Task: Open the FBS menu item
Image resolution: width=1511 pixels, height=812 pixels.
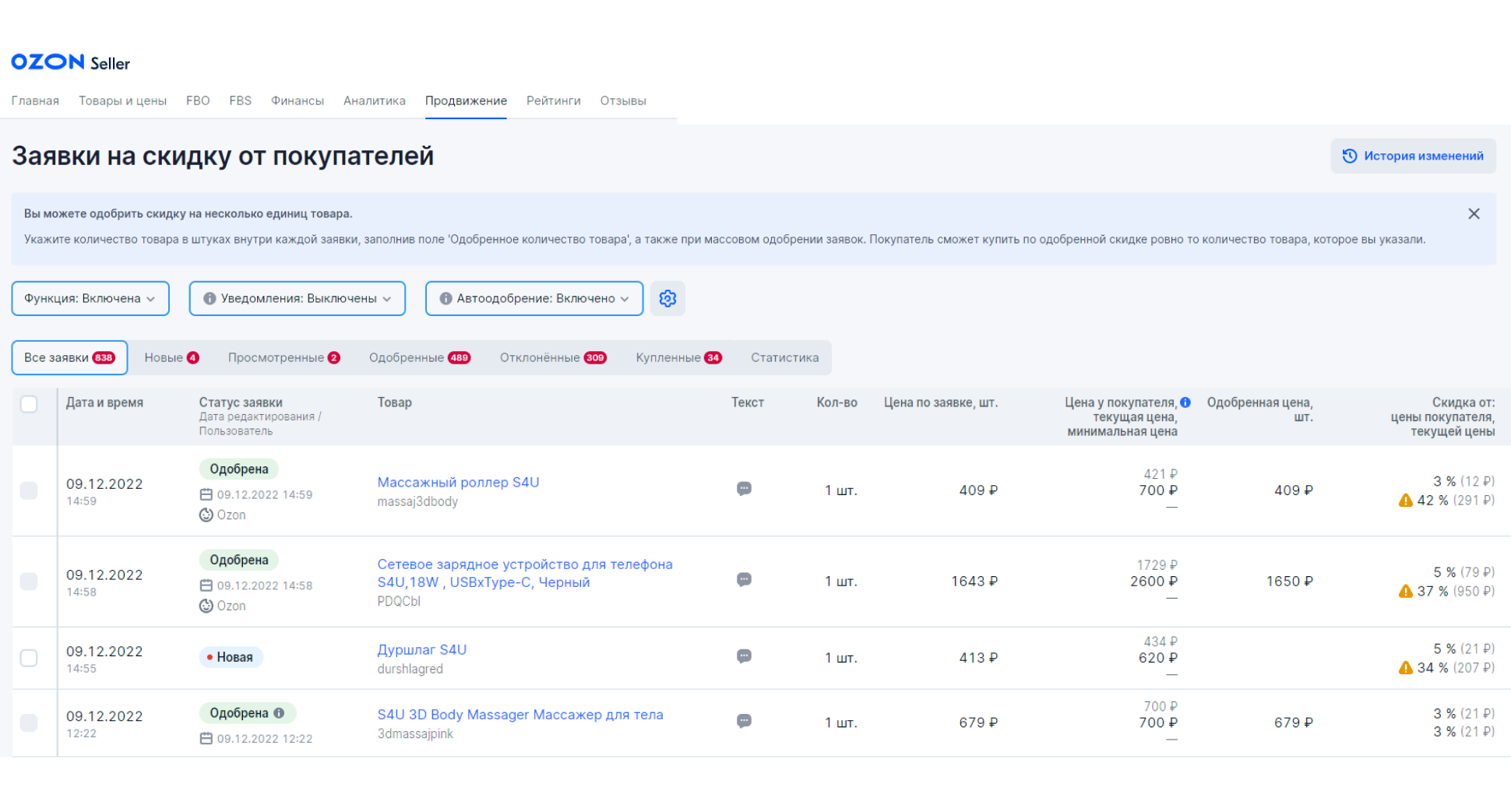Action: point(241,100)
